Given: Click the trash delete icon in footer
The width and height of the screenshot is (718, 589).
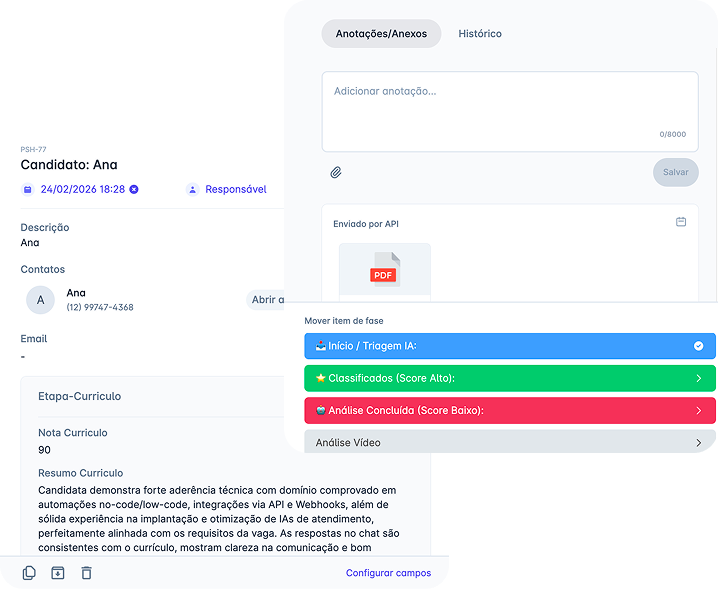Looking at the screenshot, I should (86, 573).
